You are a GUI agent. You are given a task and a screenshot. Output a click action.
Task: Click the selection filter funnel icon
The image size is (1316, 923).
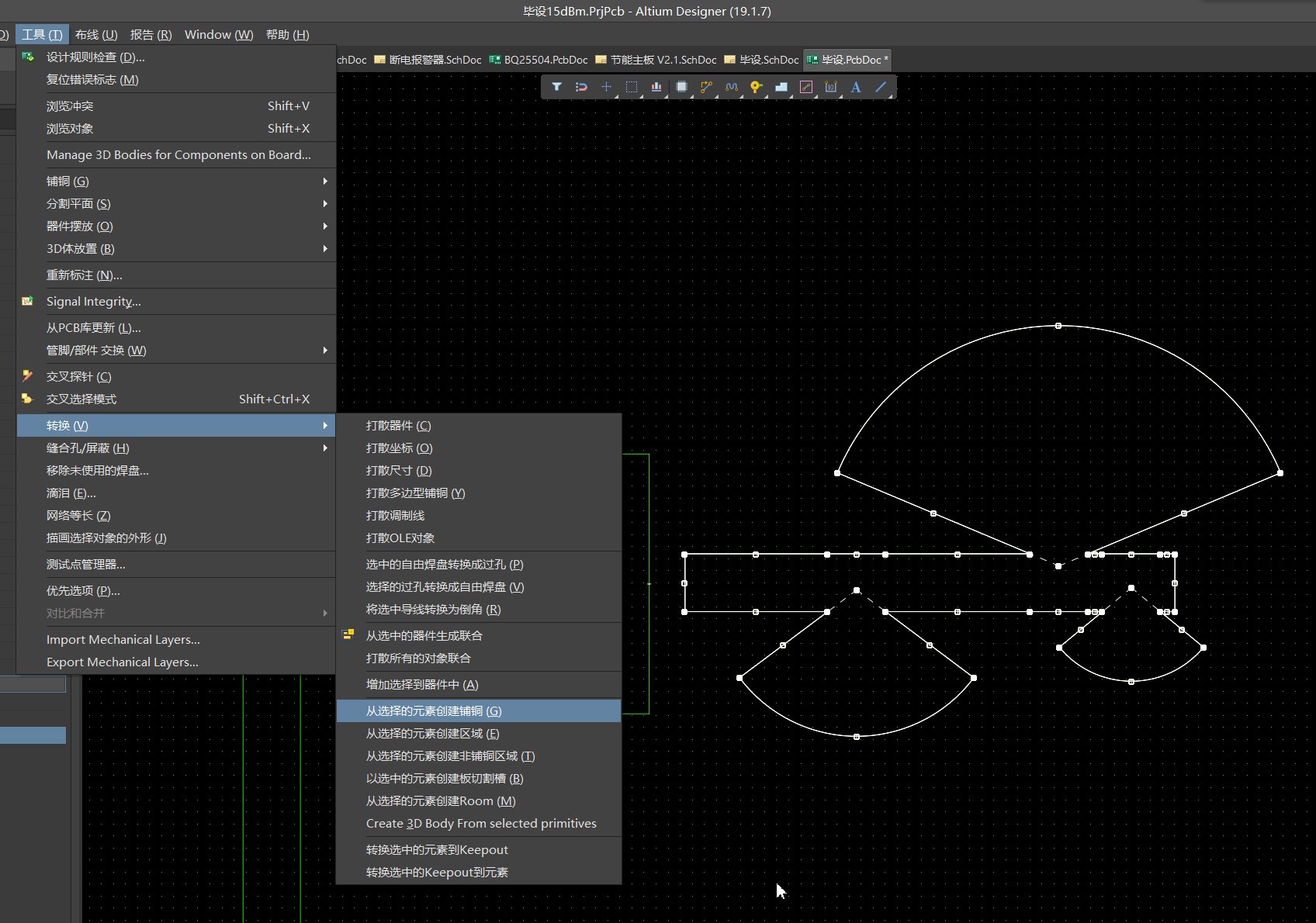click(556, 87)
